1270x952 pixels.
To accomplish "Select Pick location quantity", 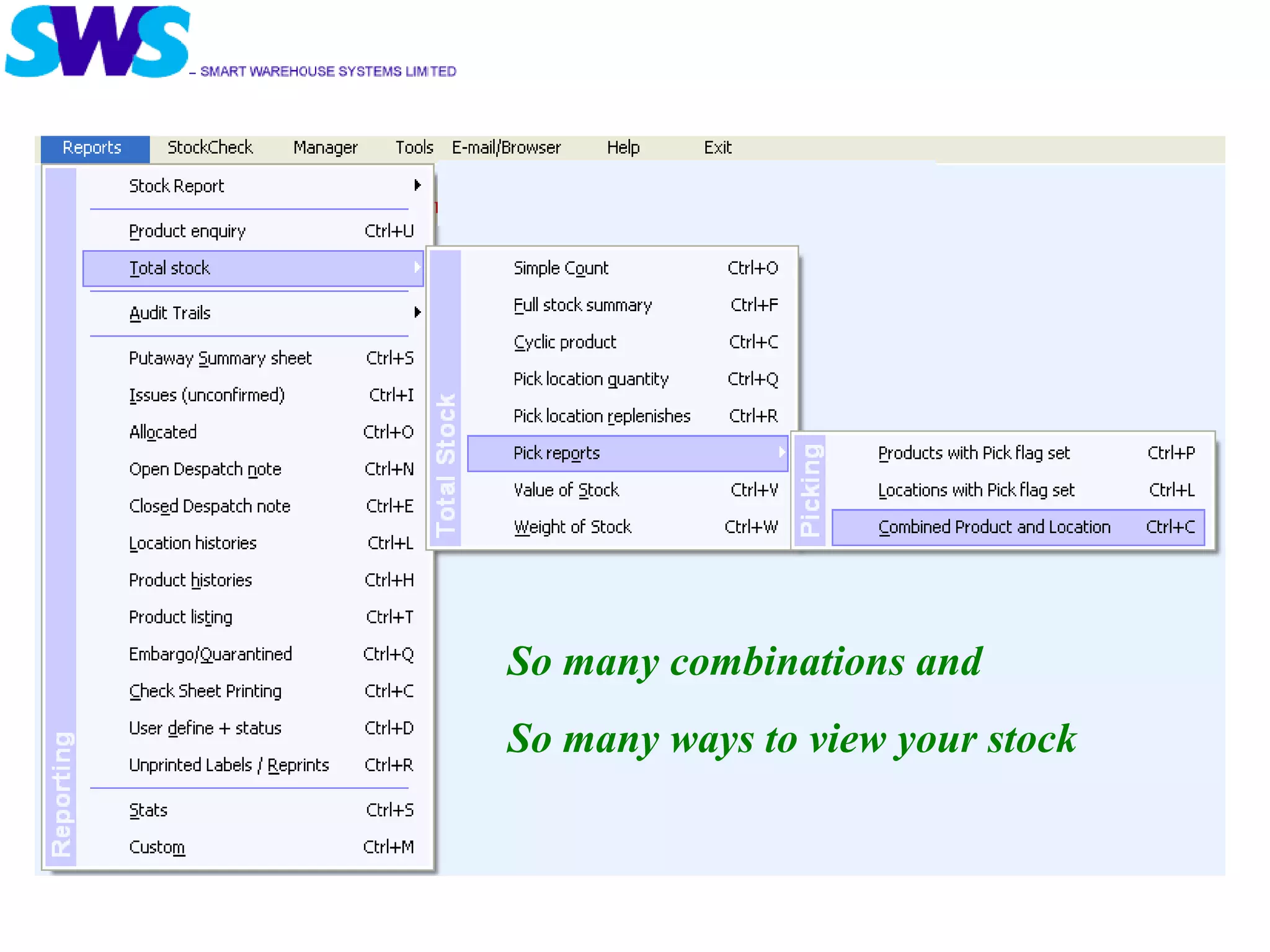I will (x=628, y=379).
